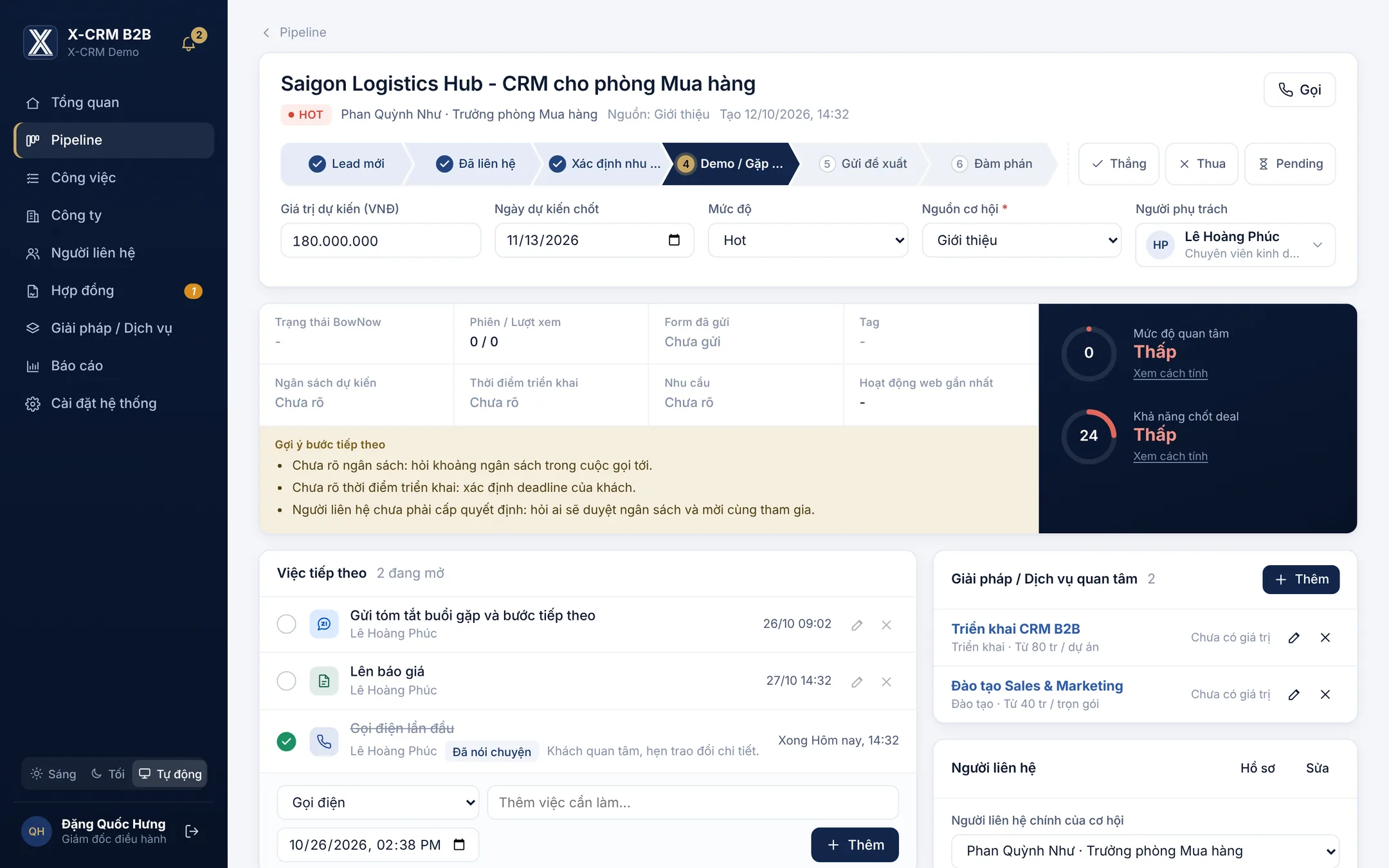Image resolution: width=1389 pixels, height=868 pixels.
Task: Select the 'Gửi đề xuất' pipeline stage
Action: click(x=863, y=164)
